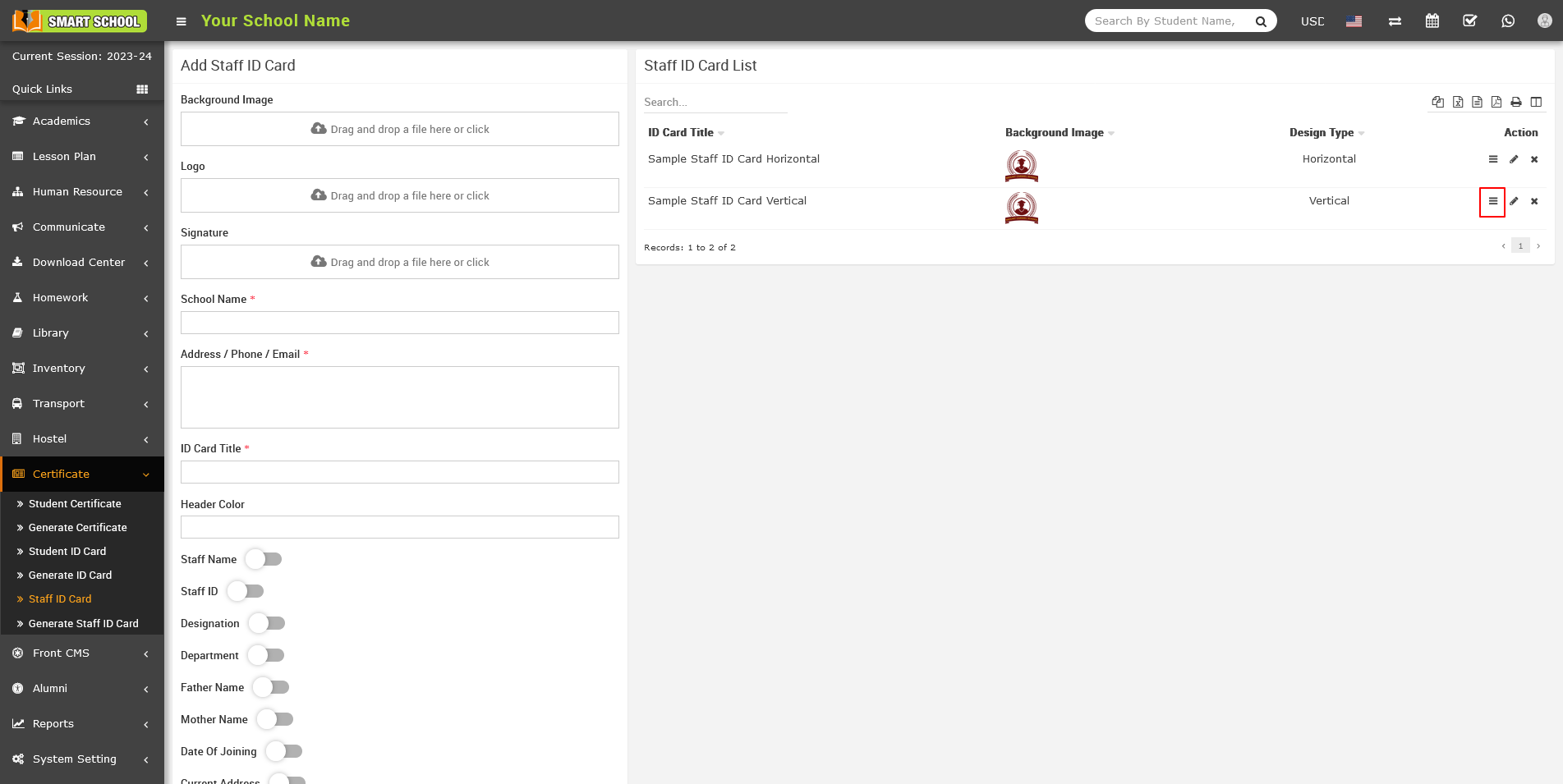Expand the Front CMS menu
The width and height of the screenshot is (1563, 784).
tap(62, 653)
